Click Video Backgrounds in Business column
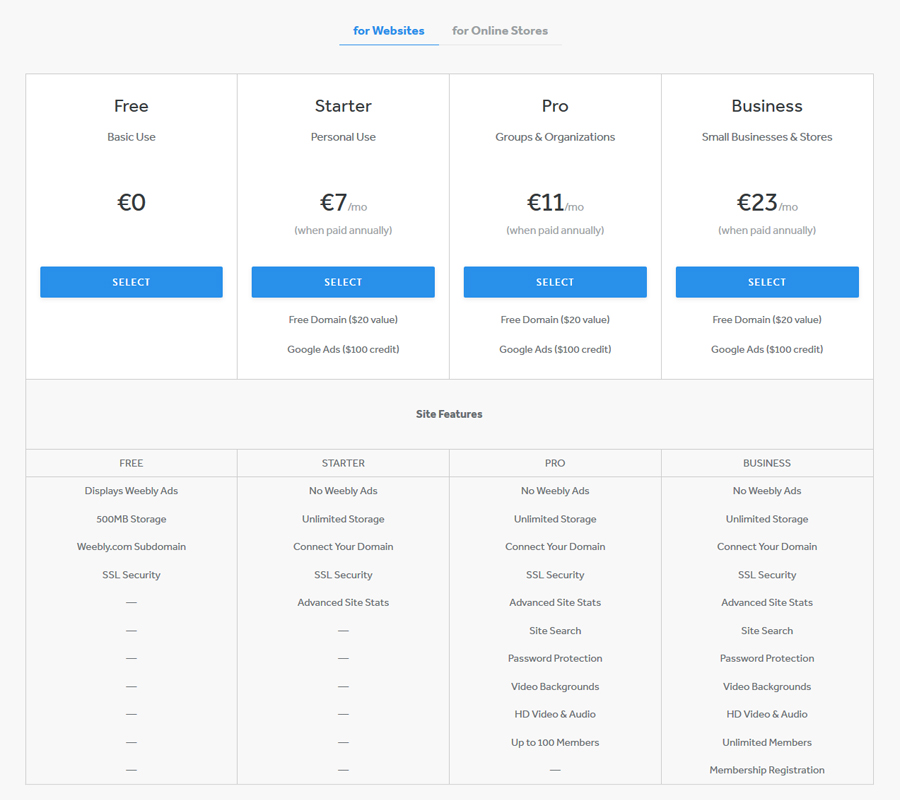The image size is (900, 800). coord(767,686)
